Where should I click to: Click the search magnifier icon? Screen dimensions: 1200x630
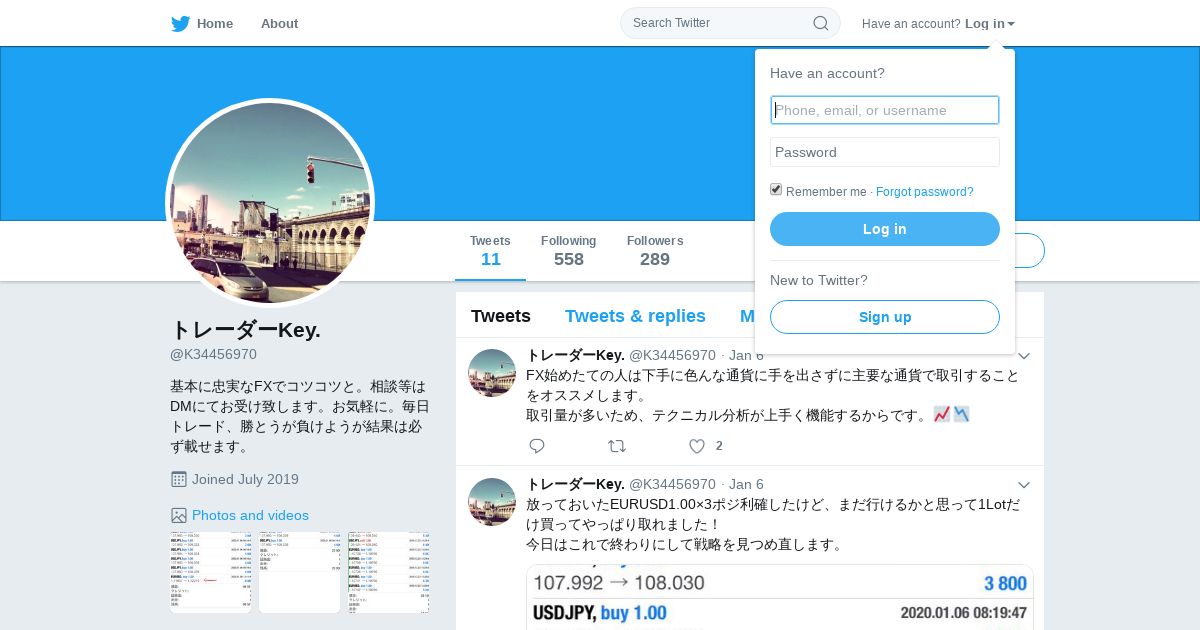(820, 23)
